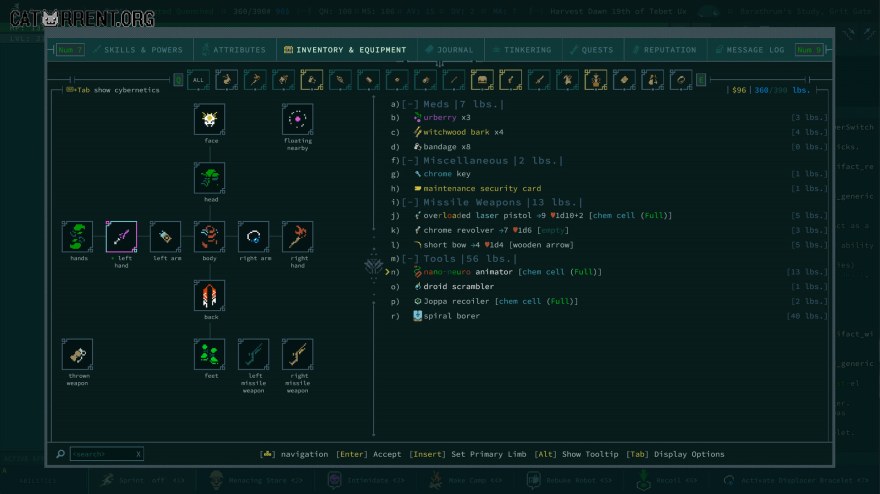Screen dimensions: 880x494
Task: Select the right arm bracelet slot
Action: pyautogui.click(x=253, y=236)
